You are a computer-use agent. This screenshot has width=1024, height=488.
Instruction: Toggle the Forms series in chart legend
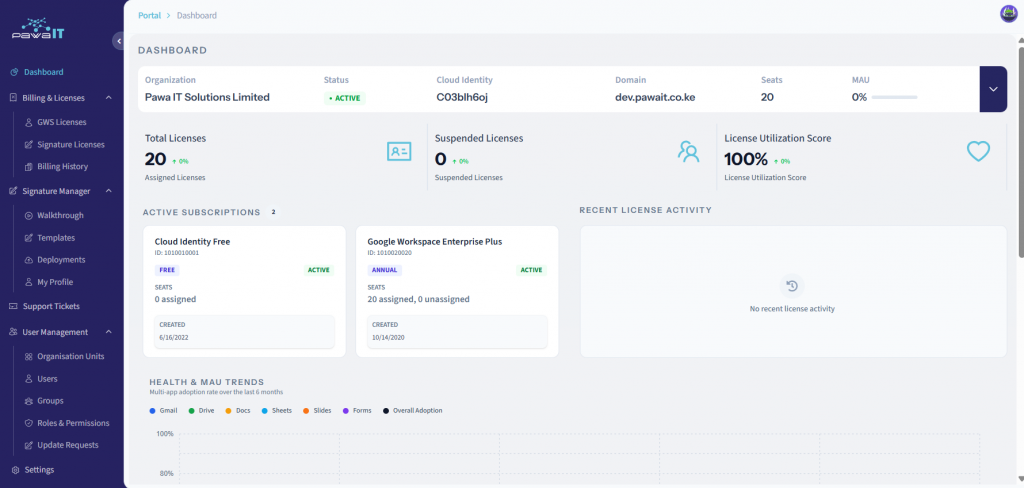coord(357,411)
